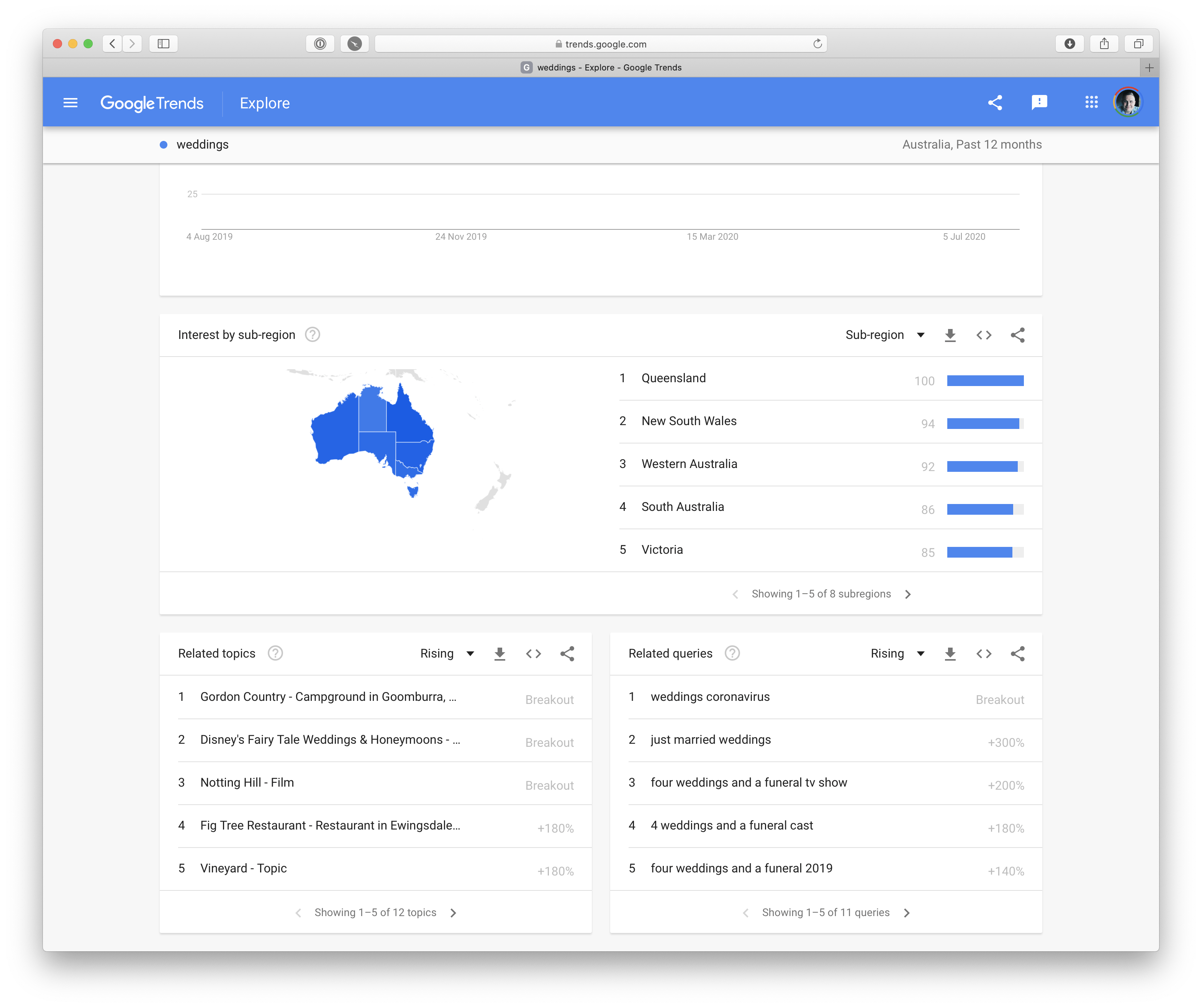The height and width of the screenshot is (1008, 1202).
Task: Download the Related queries data
Action: [x=950, y=654]
